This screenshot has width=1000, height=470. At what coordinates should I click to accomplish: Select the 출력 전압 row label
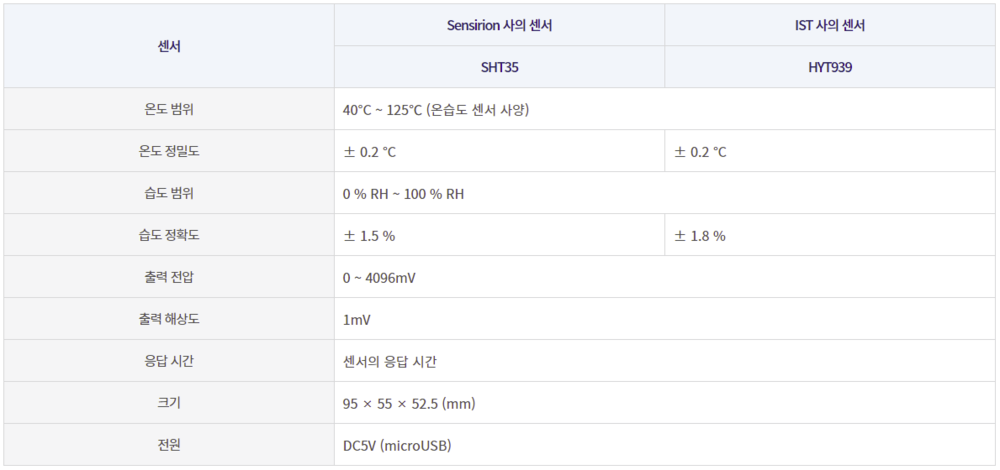169,277
